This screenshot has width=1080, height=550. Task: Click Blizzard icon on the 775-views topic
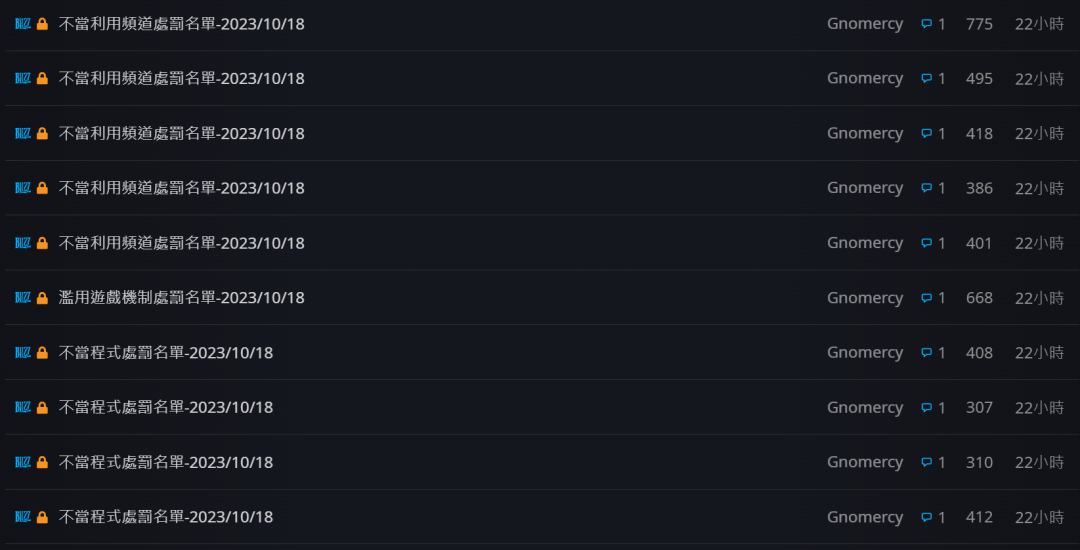click(x=23, y=24)
